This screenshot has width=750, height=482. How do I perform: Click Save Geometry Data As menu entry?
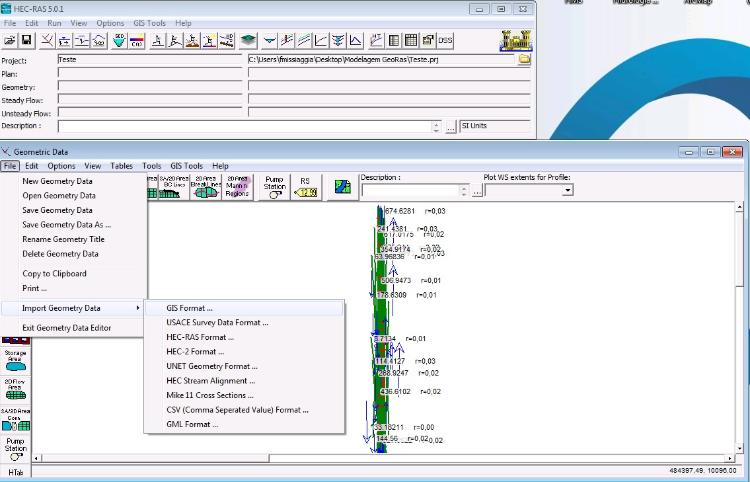click(x=73, y=225)
